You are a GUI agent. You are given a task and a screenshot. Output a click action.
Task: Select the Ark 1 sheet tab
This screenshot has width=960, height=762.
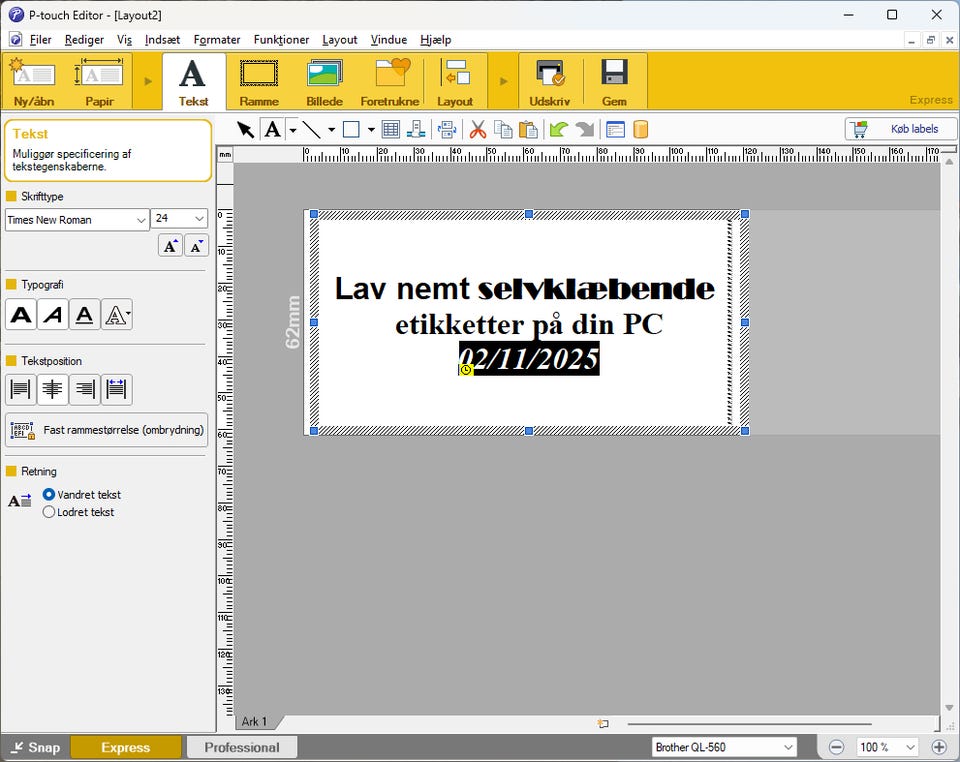click(x=255, y=722)
